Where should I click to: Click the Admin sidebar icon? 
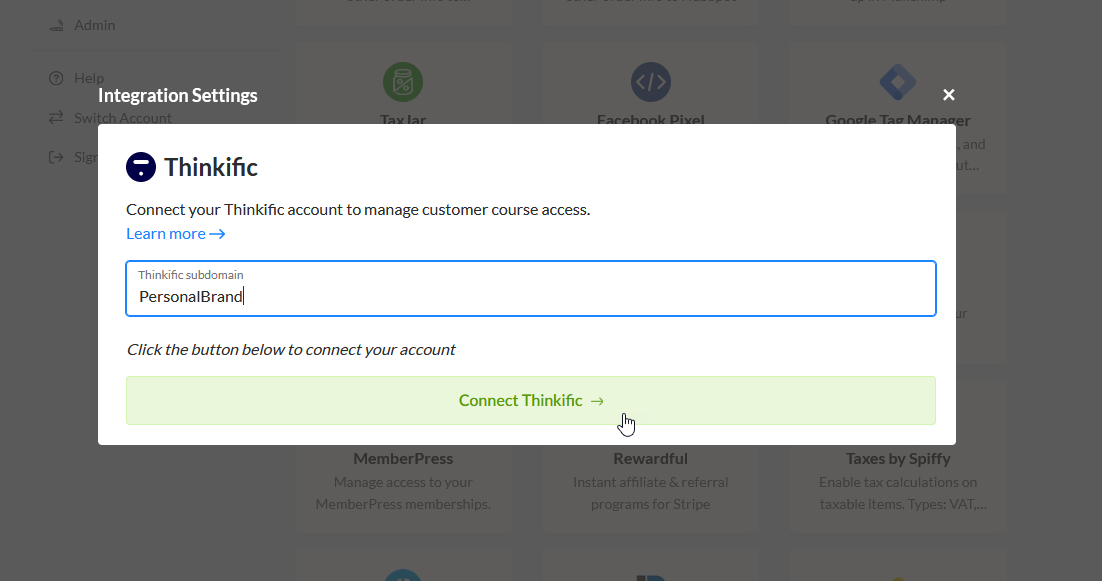[x=56, y=26]
